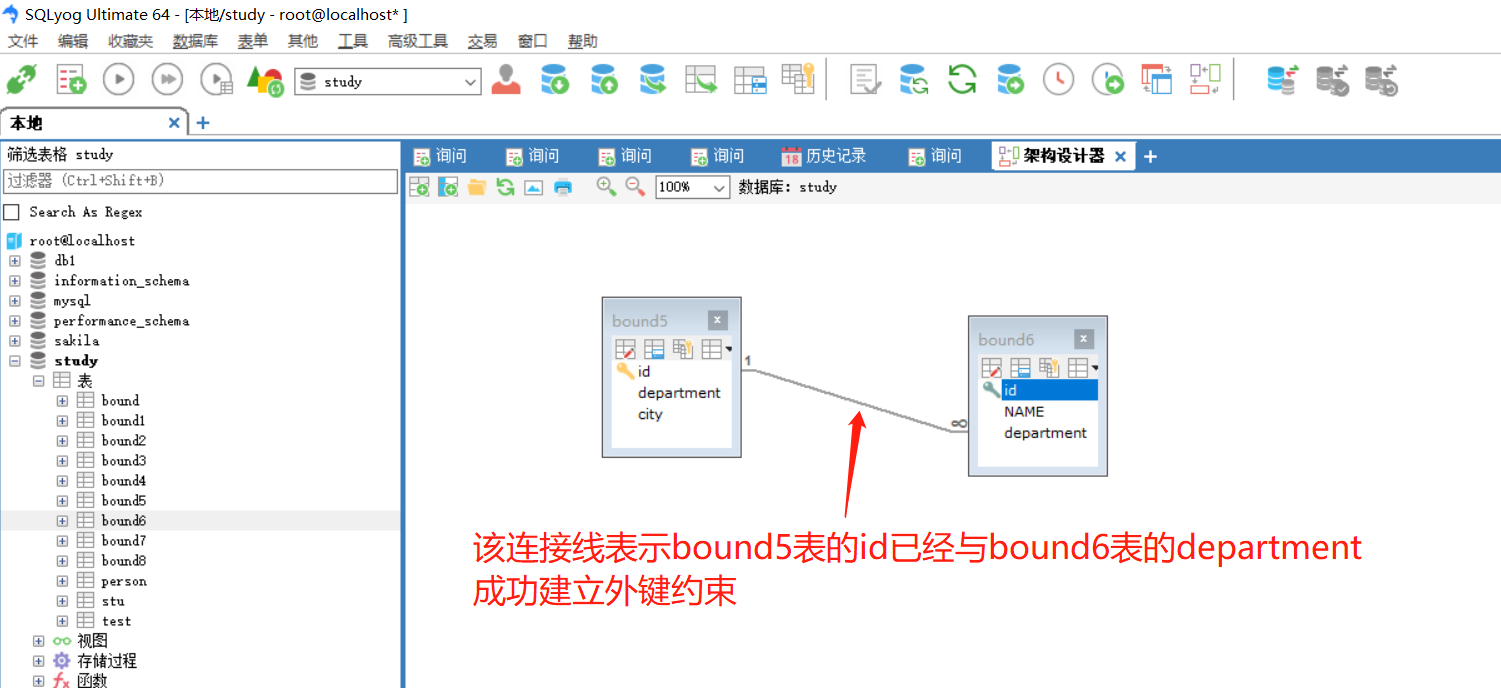
Task: Close the 本地 connection tab
Action: point(174,122)
